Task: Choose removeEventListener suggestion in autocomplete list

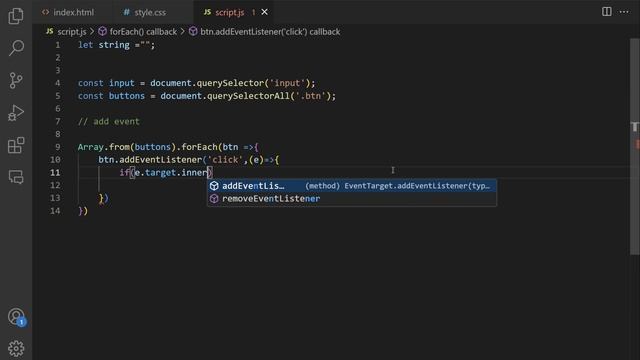Action: coord(352,199)
